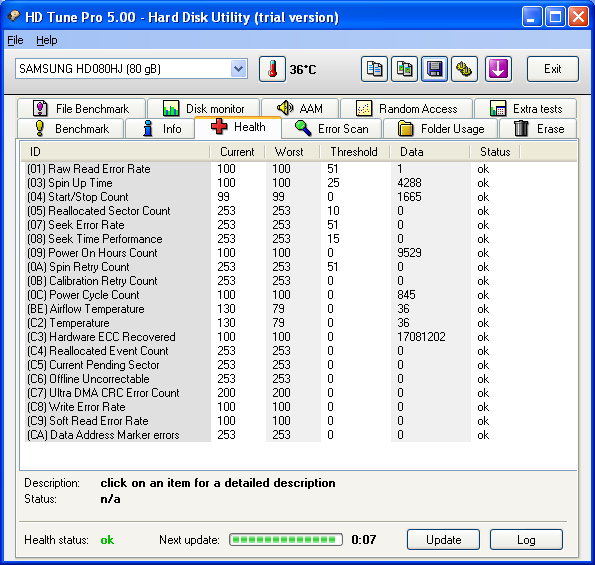595x565 pixels.
Task: Save screenshot floppy disk icon
Action: [x=434, y=69]
